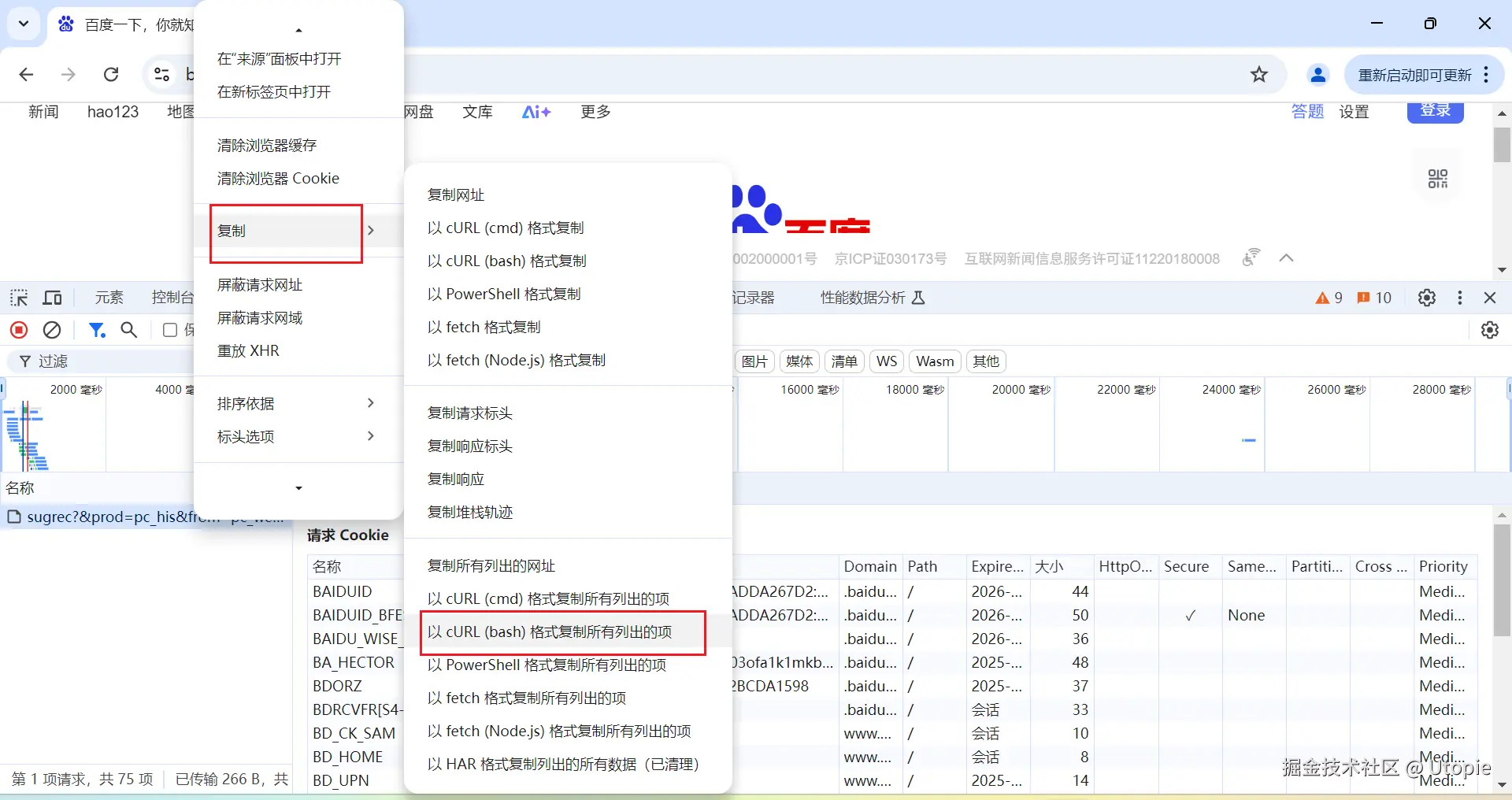Toggle the element inspector picker icon
This screenshot has height=800, width=1512.
pyautogui.click(x=19, y=298)
